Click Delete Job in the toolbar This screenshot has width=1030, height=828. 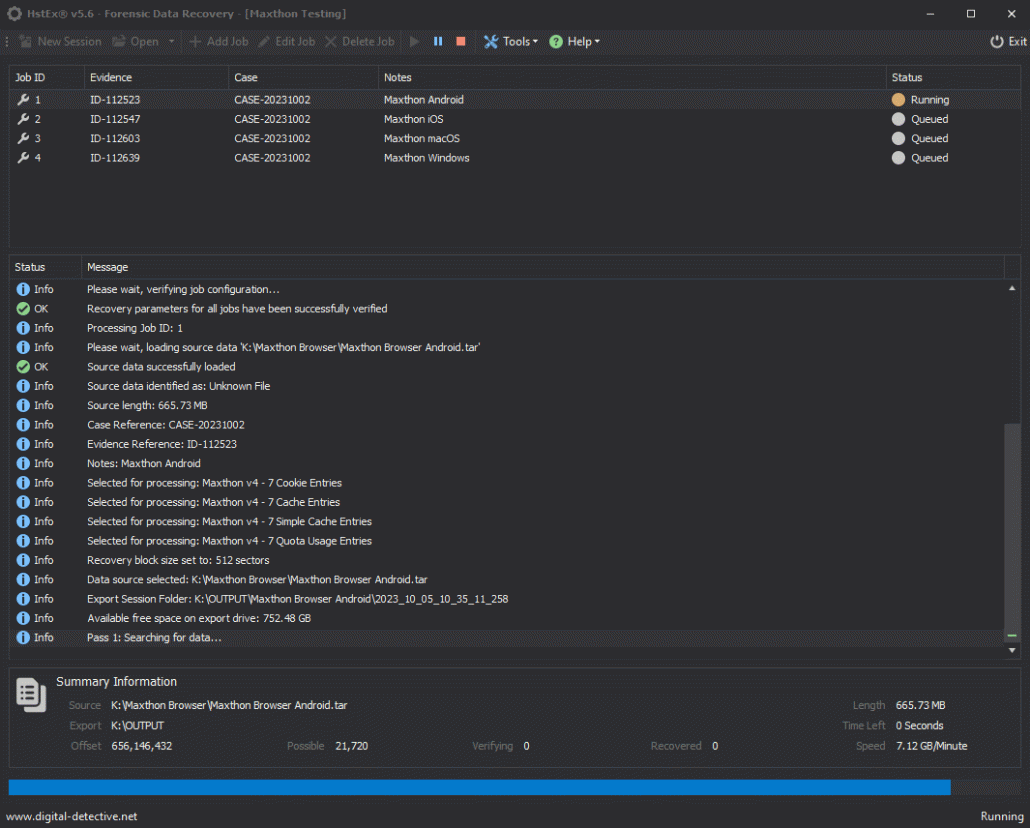pos(359,41)
